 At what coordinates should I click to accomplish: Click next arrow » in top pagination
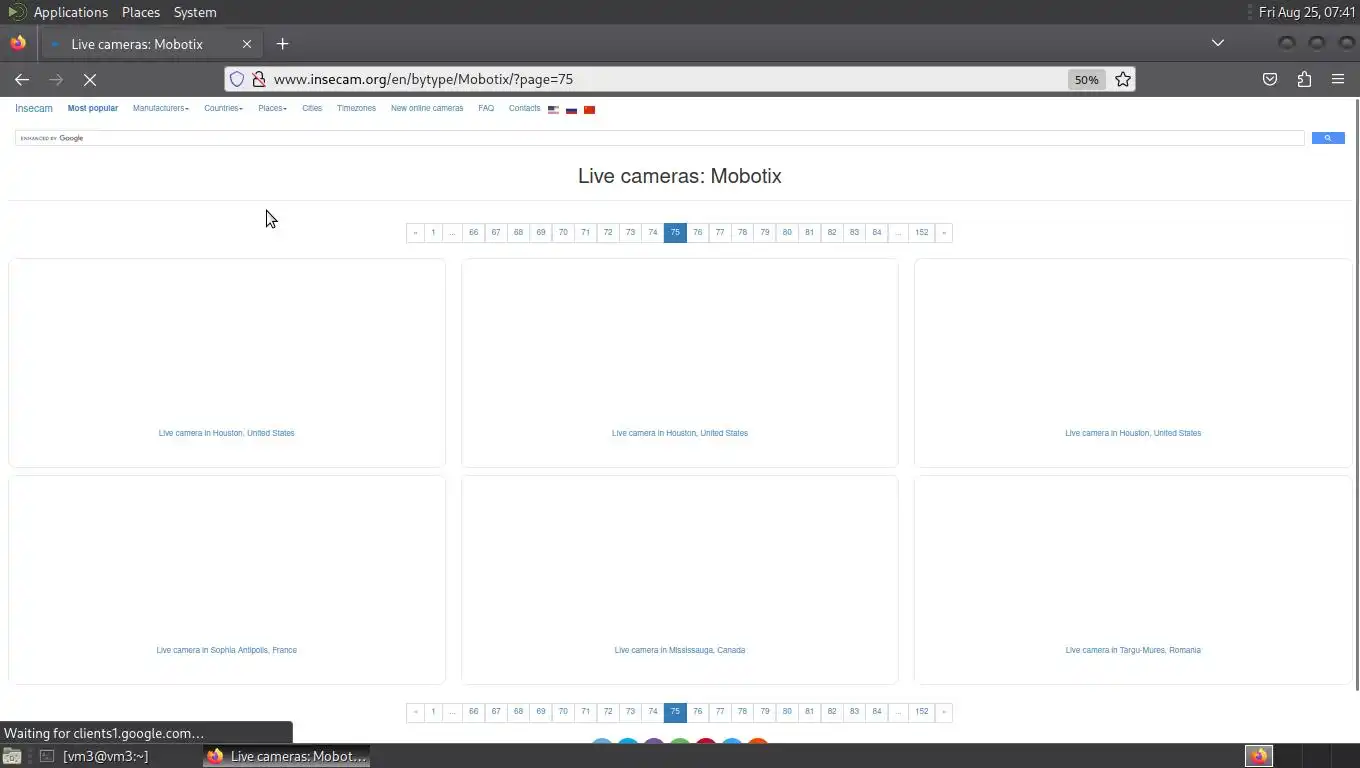tap(944, 233)
